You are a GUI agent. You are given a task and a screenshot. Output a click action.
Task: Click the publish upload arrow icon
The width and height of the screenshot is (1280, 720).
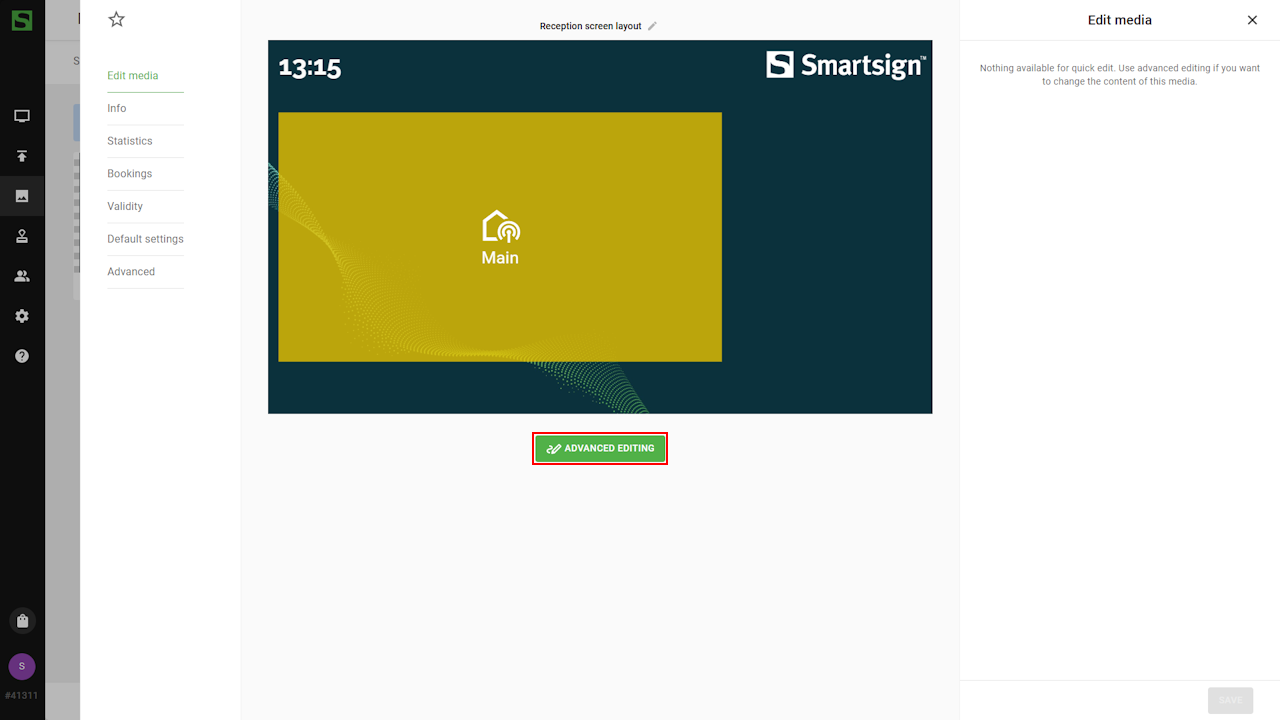[22, 156]
